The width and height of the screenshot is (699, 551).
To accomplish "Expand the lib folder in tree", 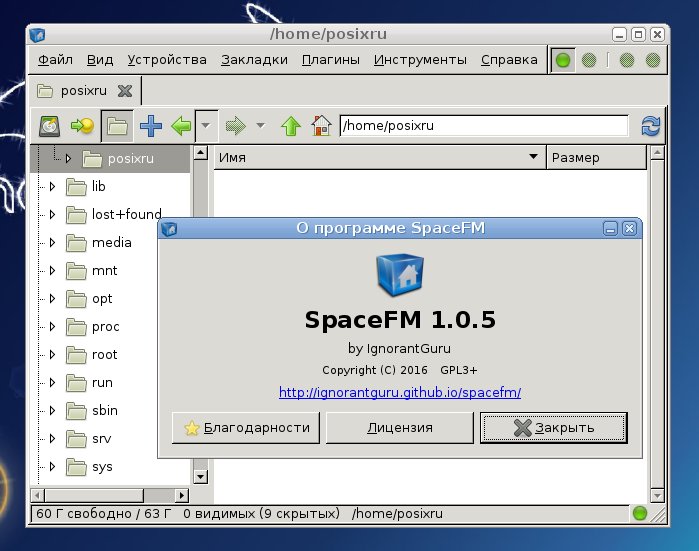I will (52, 186).
